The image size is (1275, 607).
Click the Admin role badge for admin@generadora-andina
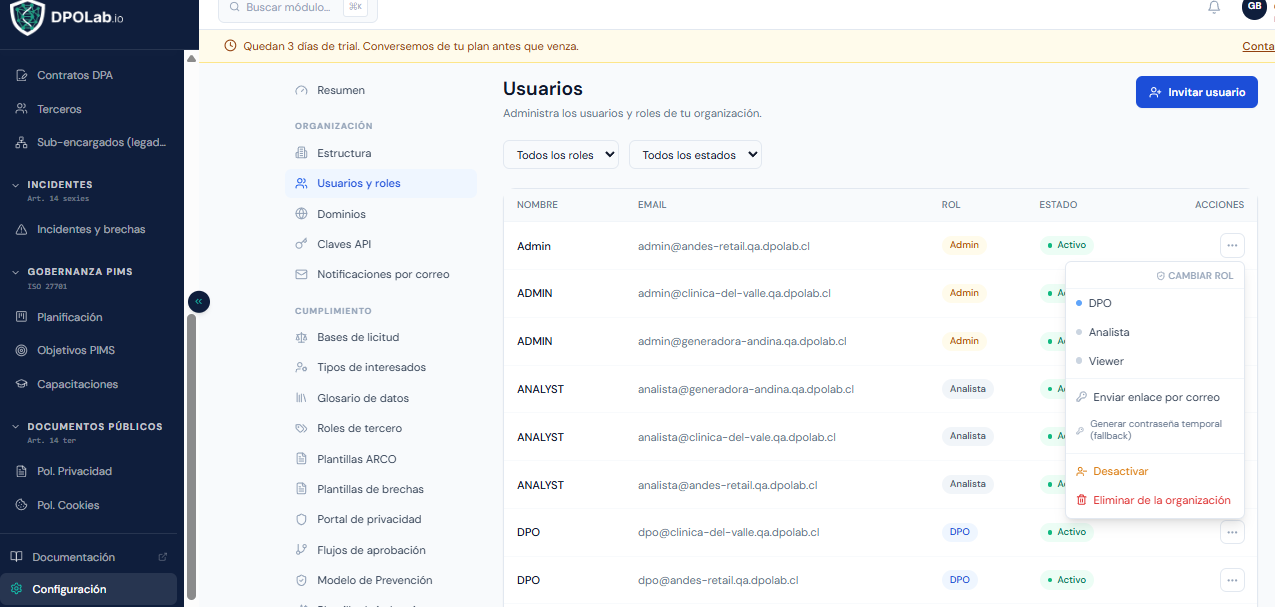click(964, 341)
